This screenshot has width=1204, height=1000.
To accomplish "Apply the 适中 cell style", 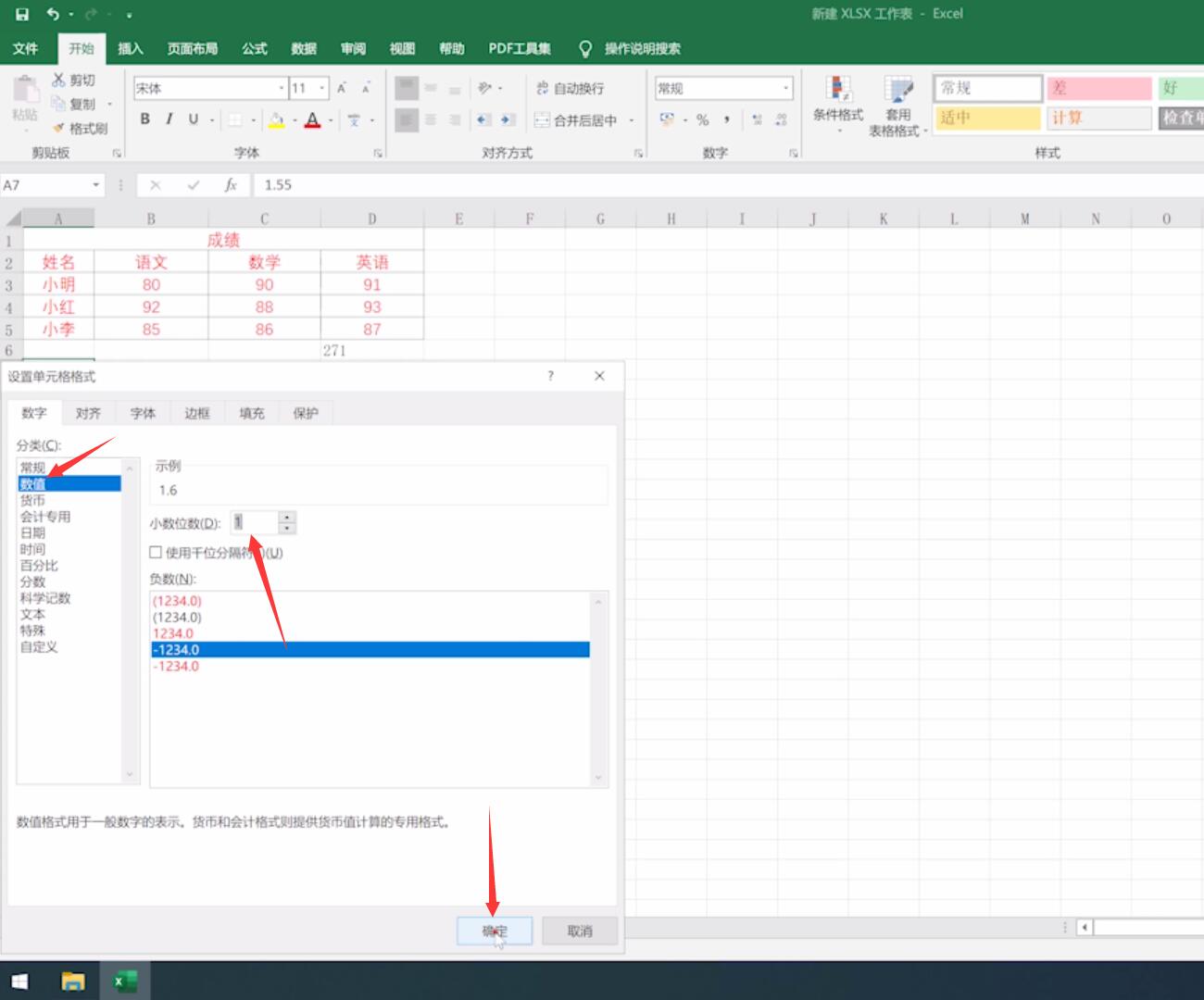I will [987, 118].
